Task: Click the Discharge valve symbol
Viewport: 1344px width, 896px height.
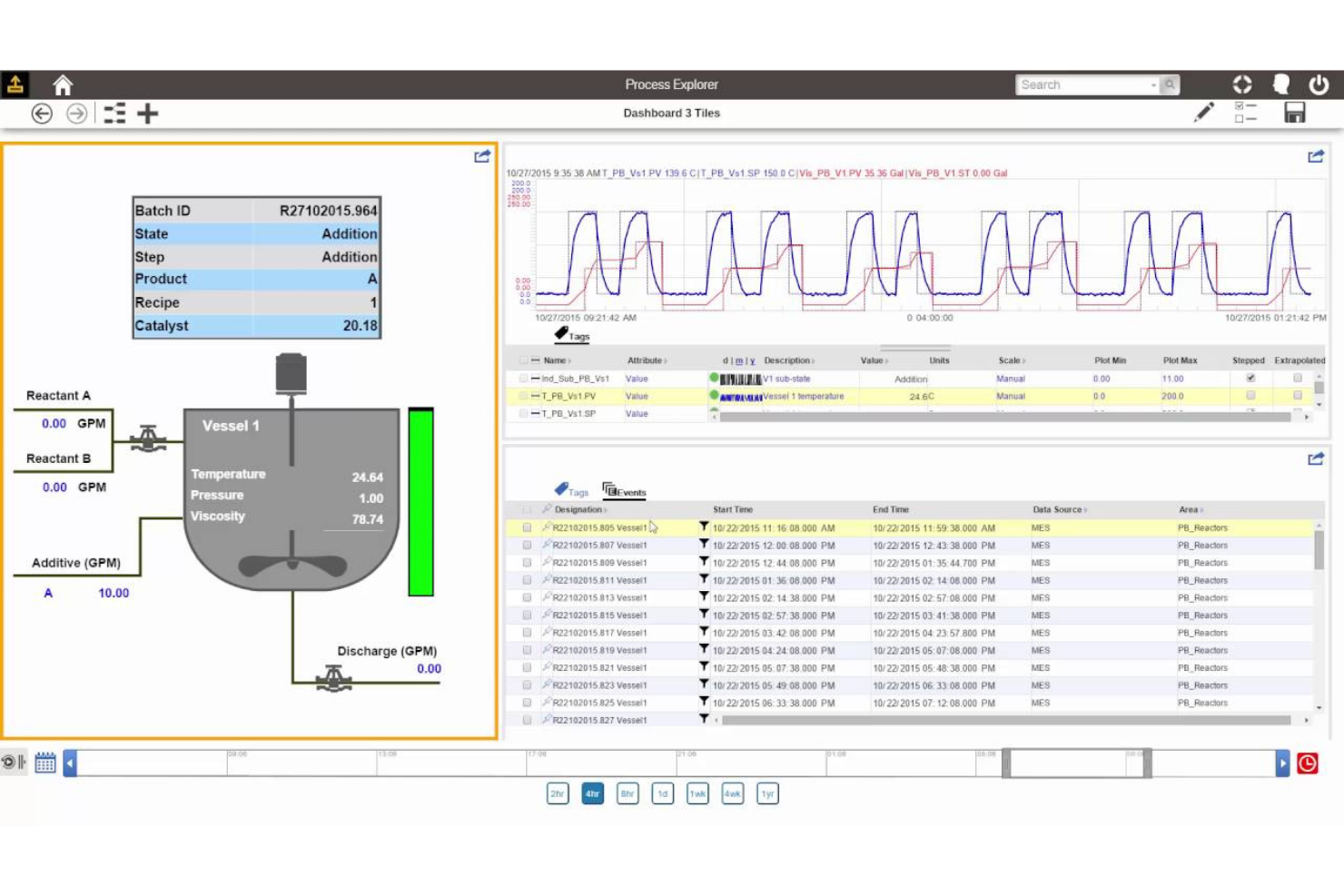Action: coord(333,679)
